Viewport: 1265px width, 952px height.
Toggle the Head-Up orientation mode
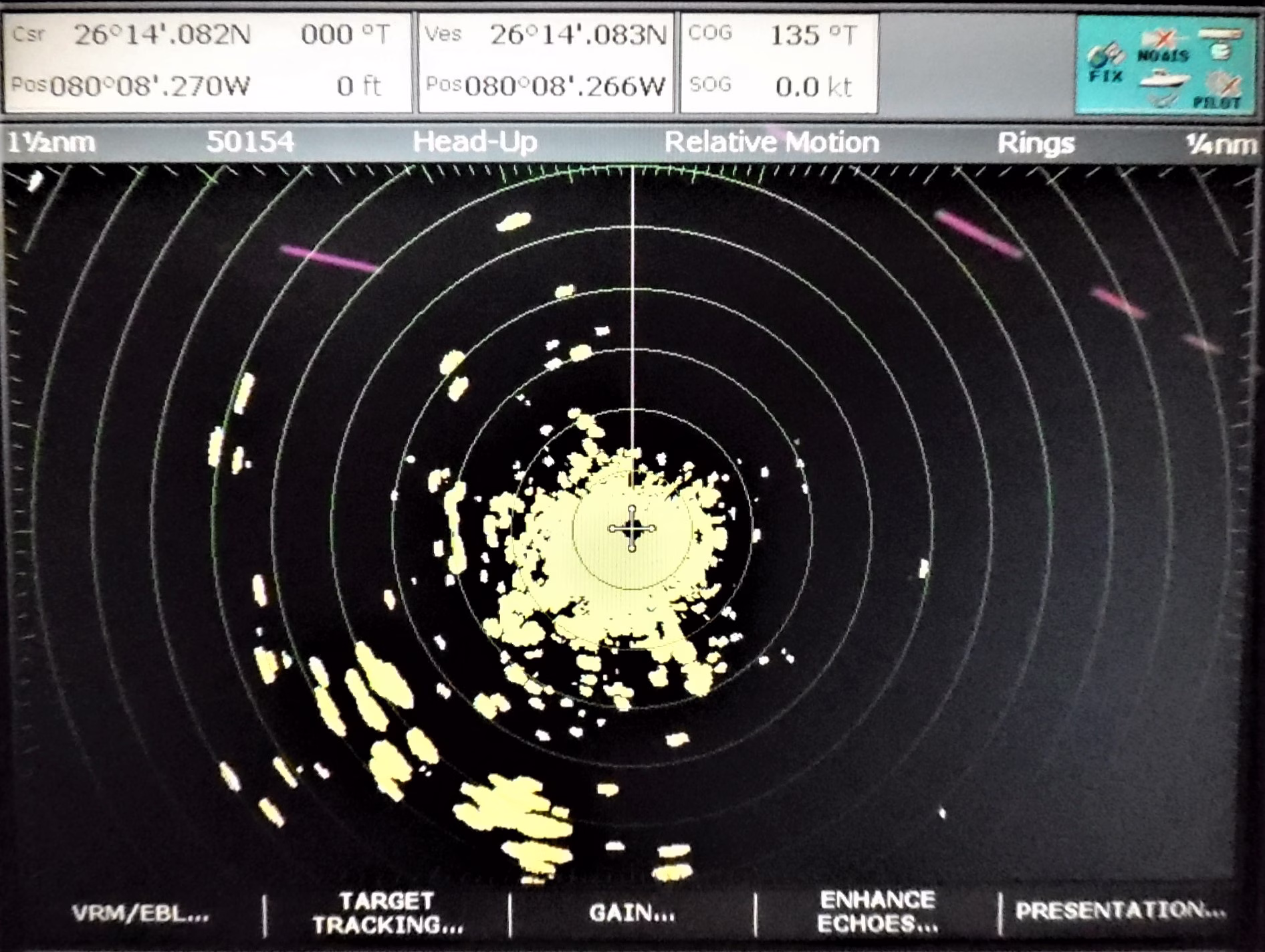click(475, 142)
